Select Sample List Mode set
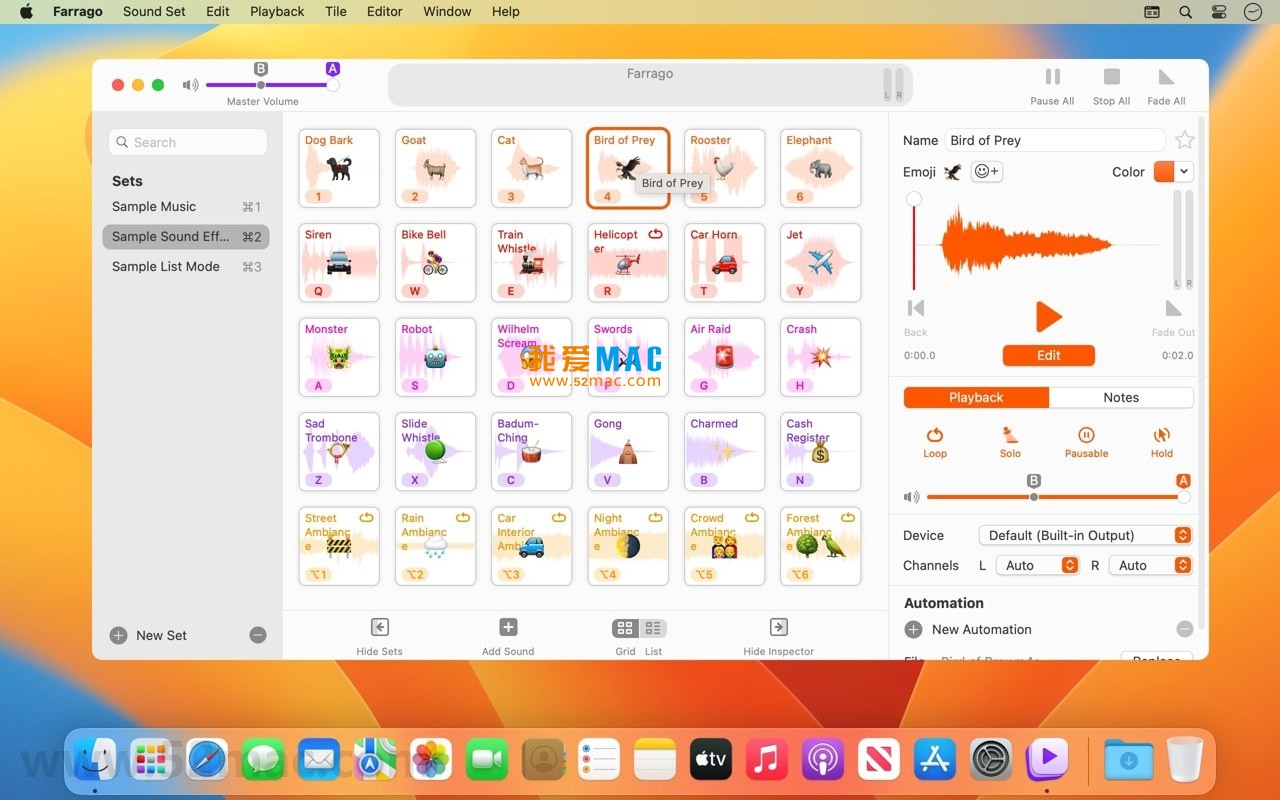The height and width of the screenshot is (800, 1280). [x=186, y=267]
